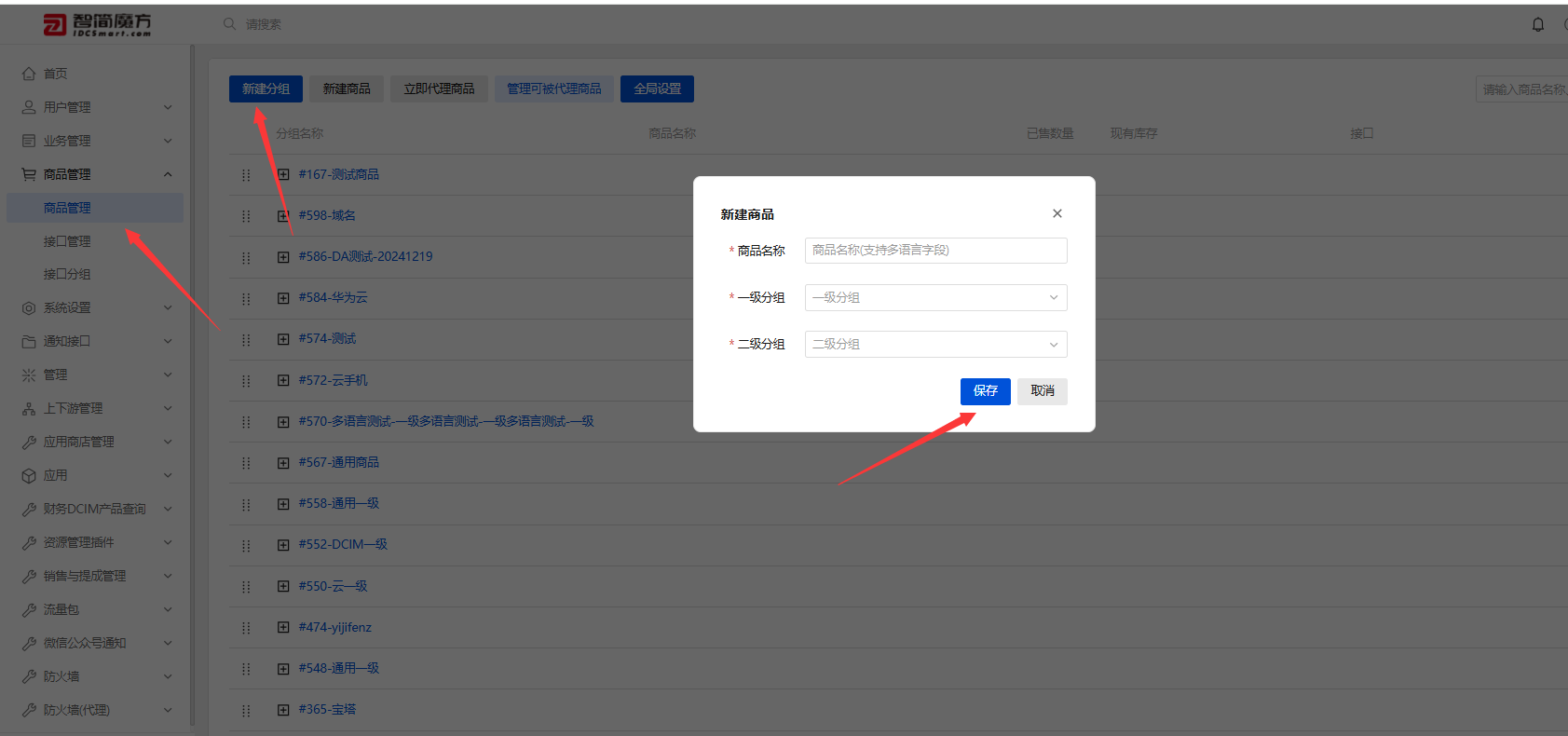1568x736 pixels.
Task: Click the 新建分组 button
Action: [x=266, y=89]
